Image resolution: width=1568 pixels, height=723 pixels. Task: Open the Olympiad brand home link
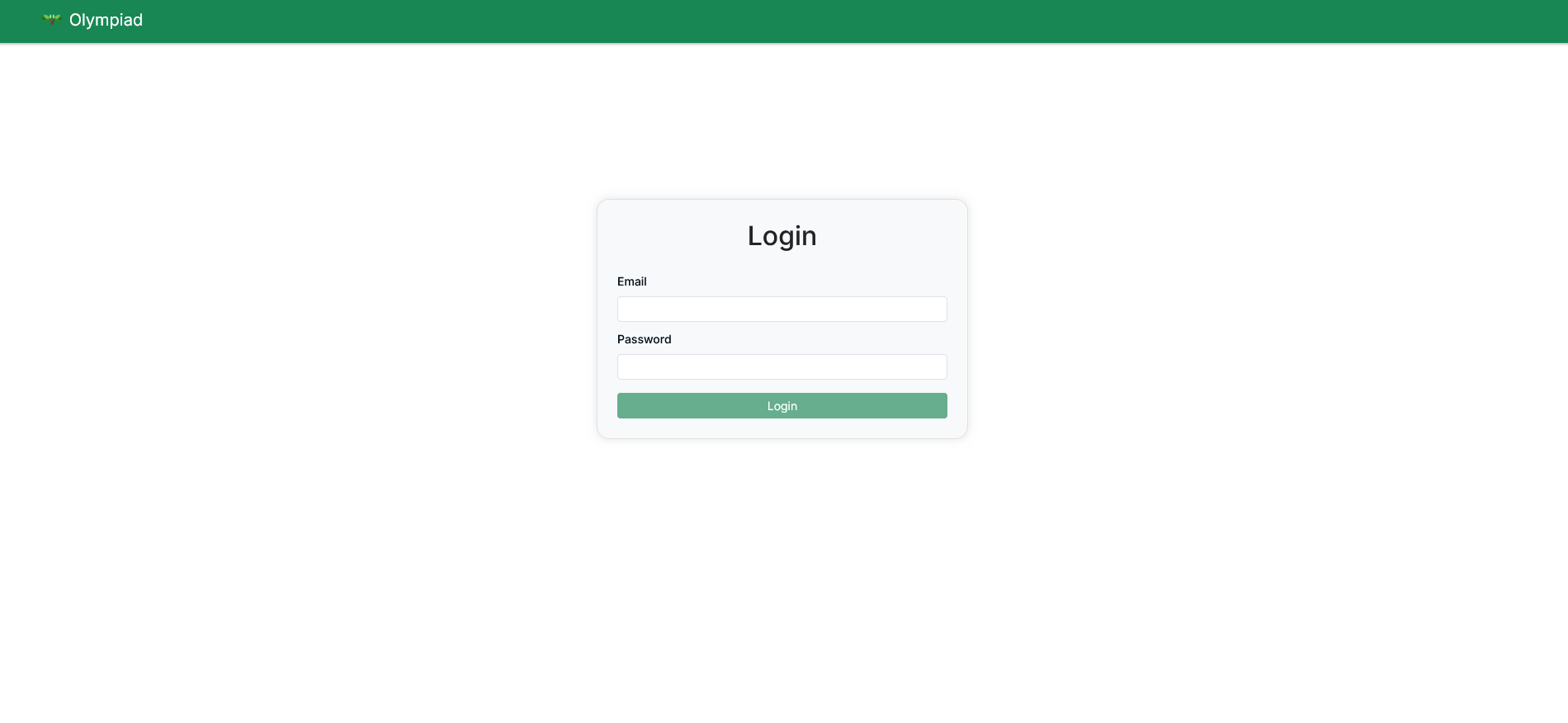point(92,20)
